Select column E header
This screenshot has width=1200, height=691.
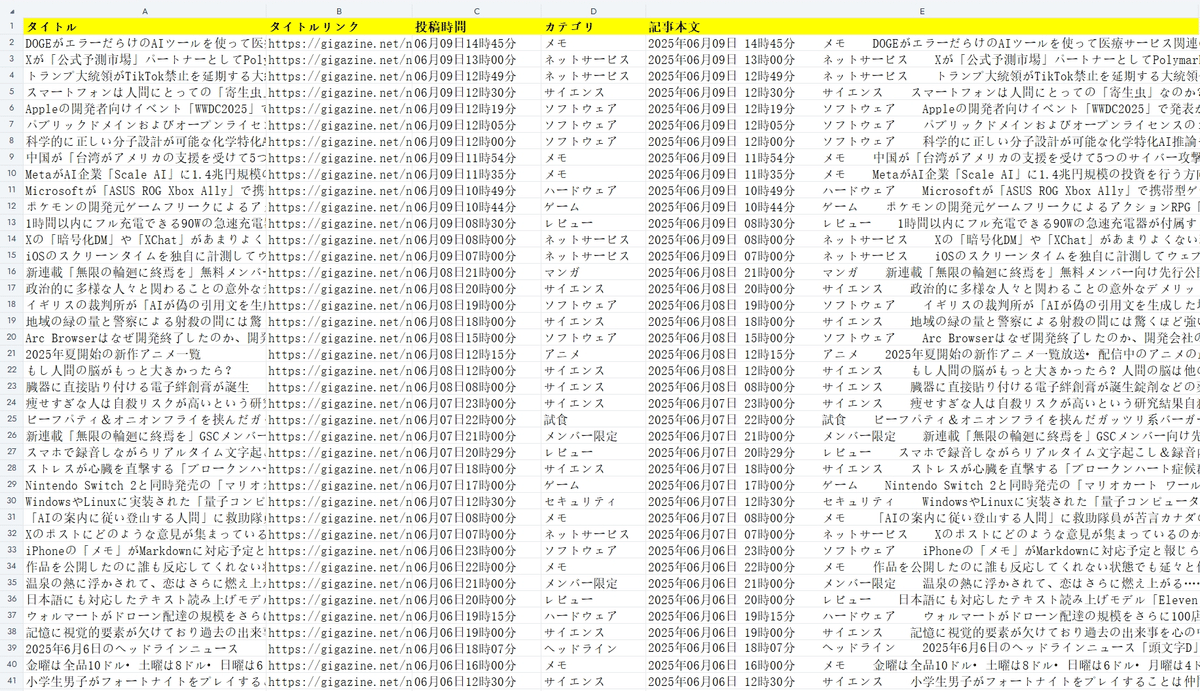coord(922,9)
